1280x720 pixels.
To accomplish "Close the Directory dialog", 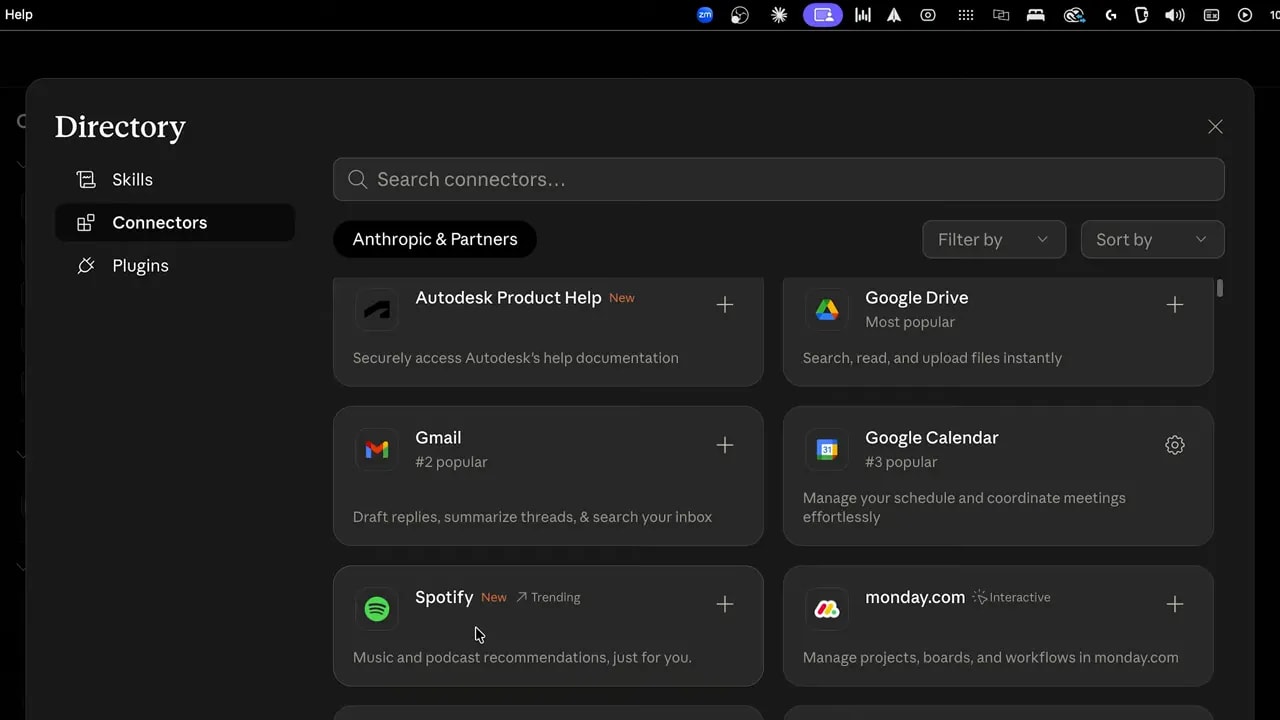I will click(1215, 127).
